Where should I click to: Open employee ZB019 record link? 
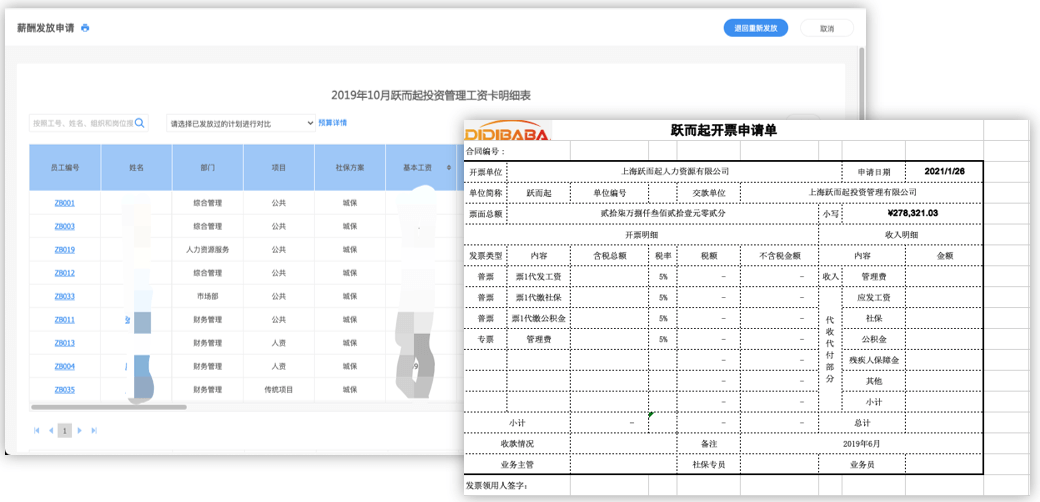point(64,249)
